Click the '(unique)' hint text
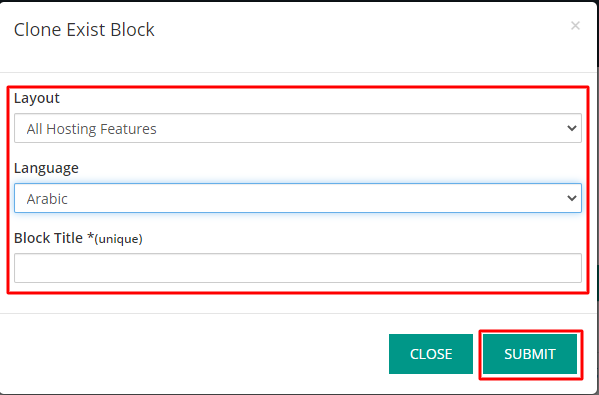 118,239
